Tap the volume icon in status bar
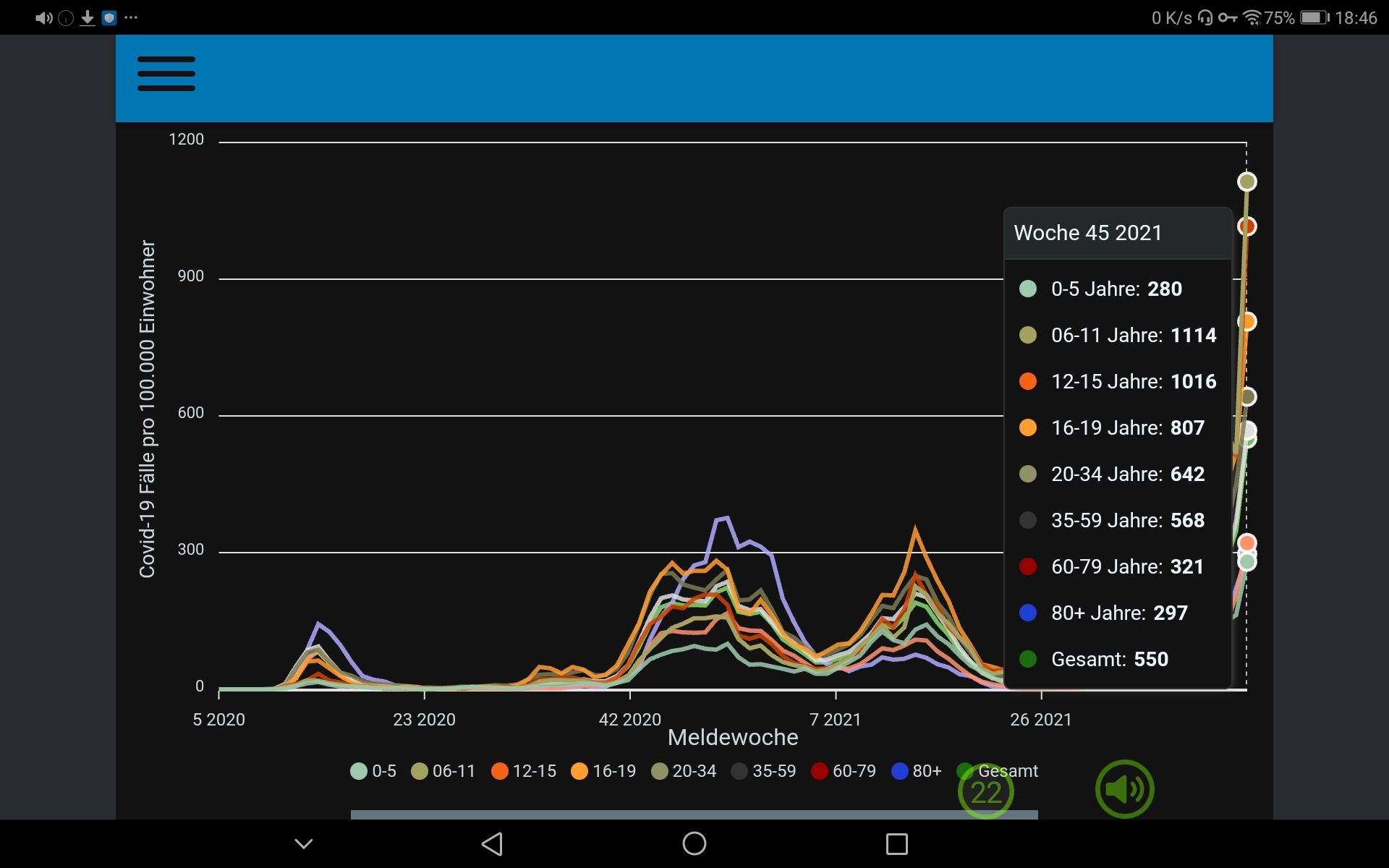Screen dimensions: 1389x868 pyautogui.click(x=43, y=18)
